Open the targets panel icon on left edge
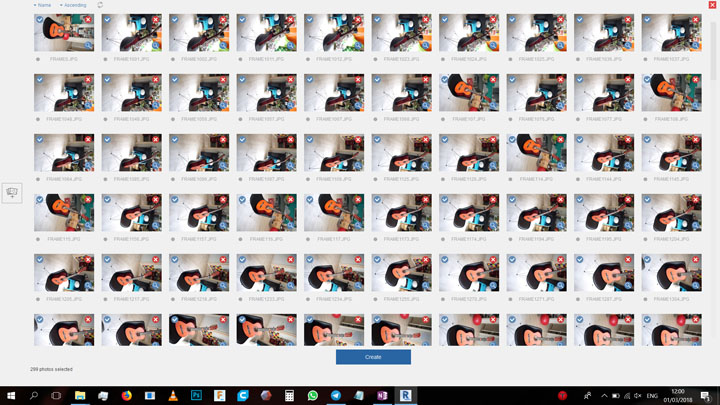This screenshot has height=405, width=720. (12, 192)
